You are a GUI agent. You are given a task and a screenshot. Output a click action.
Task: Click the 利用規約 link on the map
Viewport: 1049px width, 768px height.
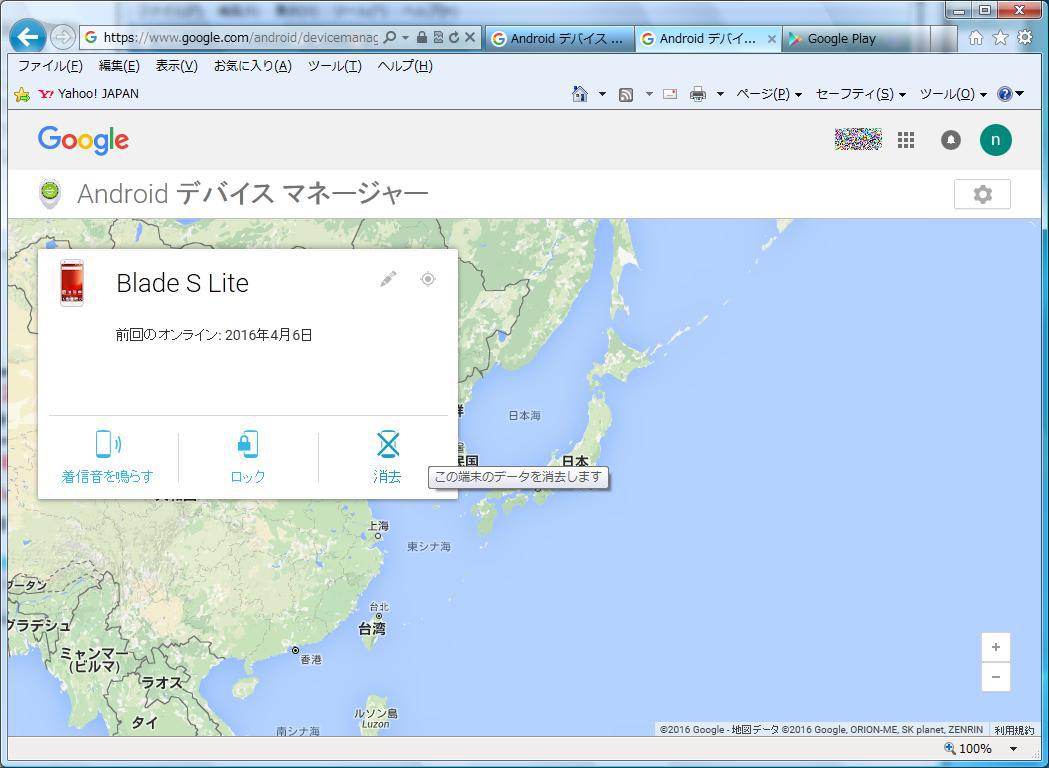(x=1014, y=730)
